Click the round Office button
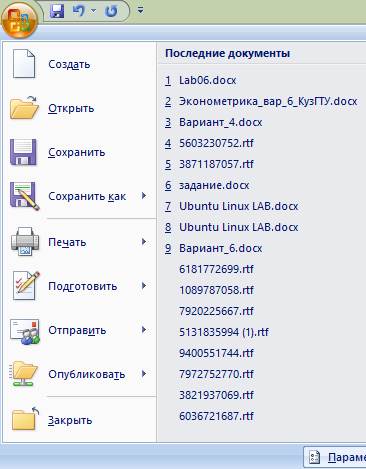Viewport: 366px width, 469px height. pos(20,19)
